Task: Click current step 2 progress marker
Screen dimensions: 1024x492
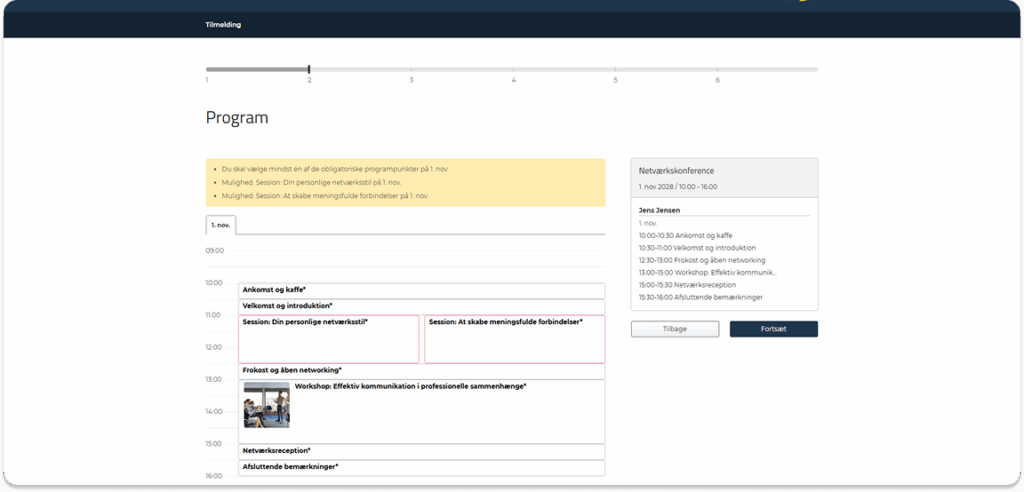Action: coord(309,70)
